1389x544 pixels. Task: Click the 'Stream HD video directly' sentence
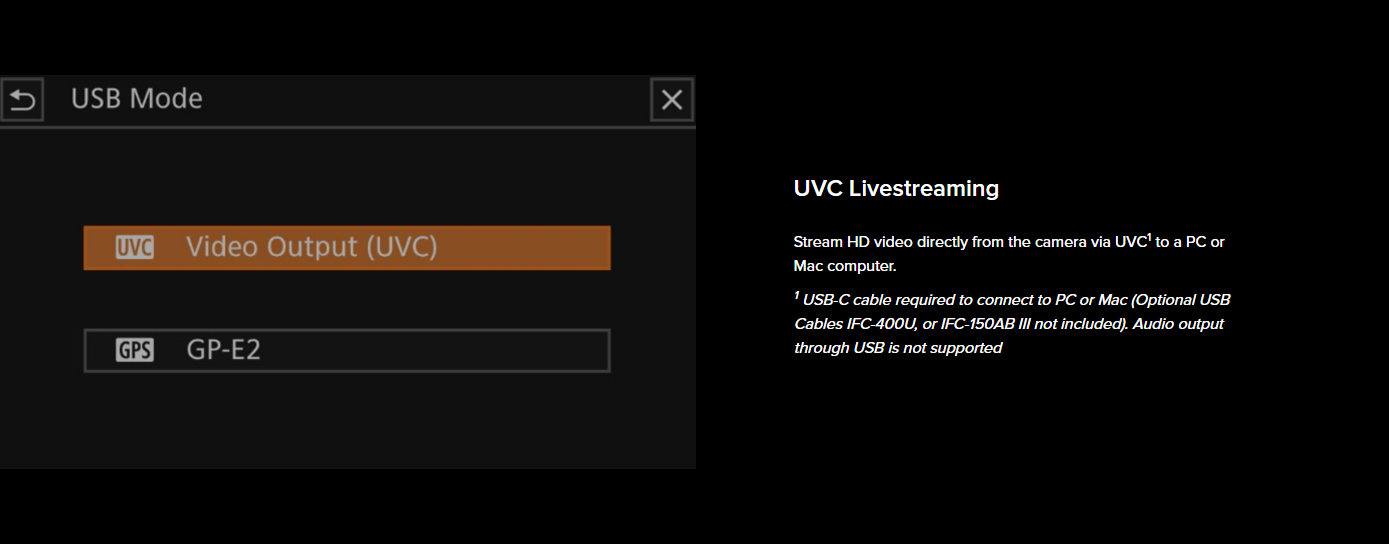click(x=1009, y=254)
